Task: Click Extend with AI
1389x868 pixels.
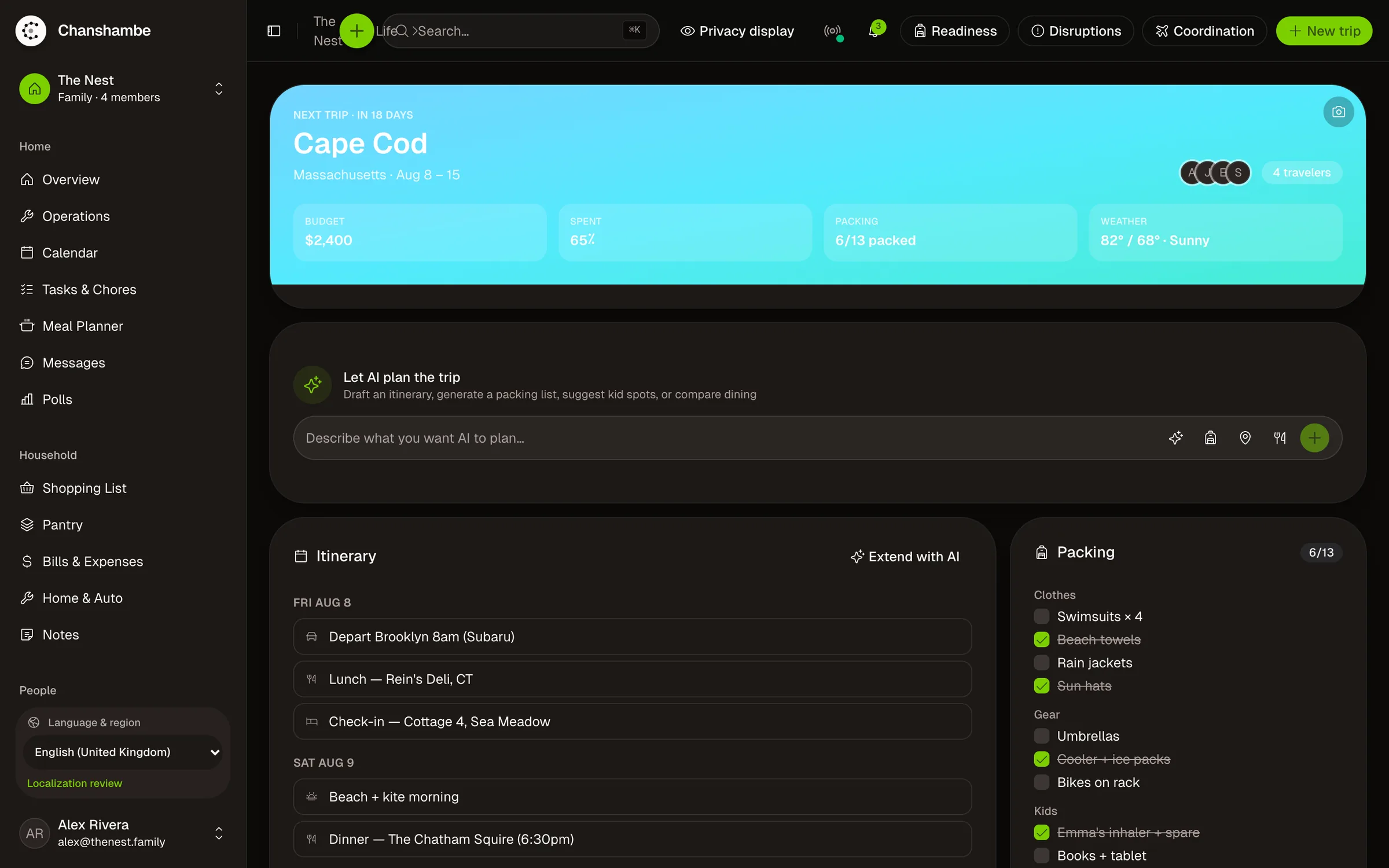Action: [x=905, y=557]
